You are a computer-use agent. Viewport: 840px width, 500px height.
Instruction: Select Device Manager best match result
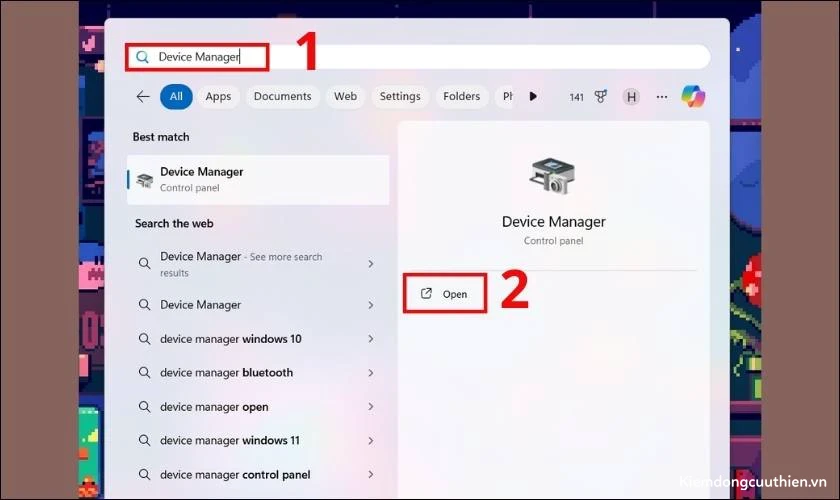click(258, 180)
